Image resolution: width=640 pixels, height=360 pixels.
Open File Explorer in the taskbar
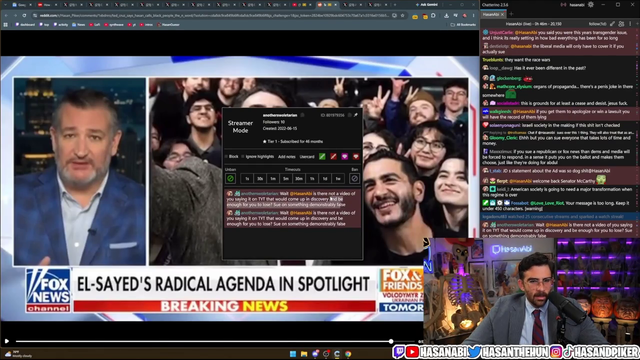[304, 354]
